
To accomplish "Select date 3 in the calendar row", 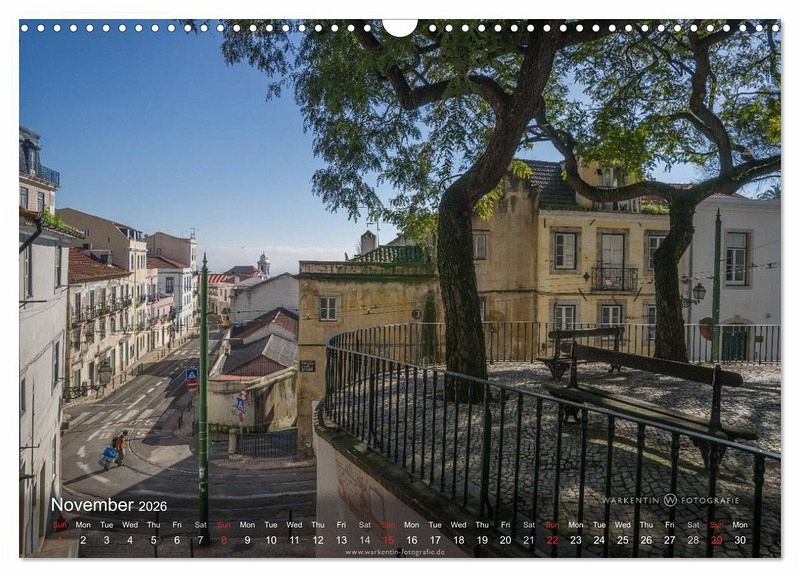I will click(x=107, y=540).
